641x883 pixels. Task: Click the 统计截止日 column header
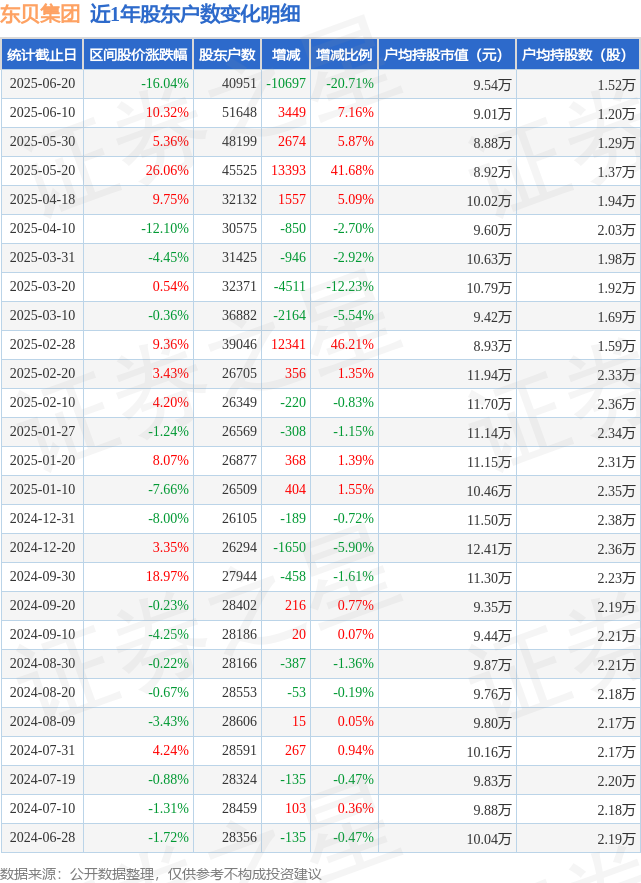point(42,55)
